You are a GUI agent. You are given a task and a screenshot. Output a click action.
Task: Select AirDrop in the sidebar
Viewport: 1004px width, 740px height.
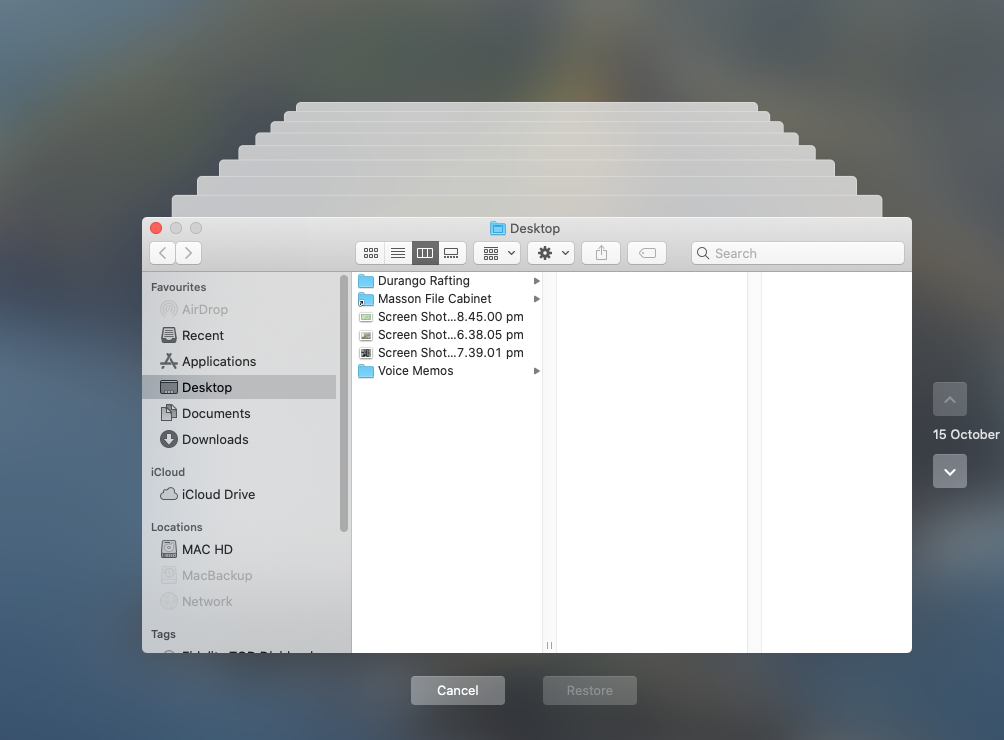tap(239, 309)
